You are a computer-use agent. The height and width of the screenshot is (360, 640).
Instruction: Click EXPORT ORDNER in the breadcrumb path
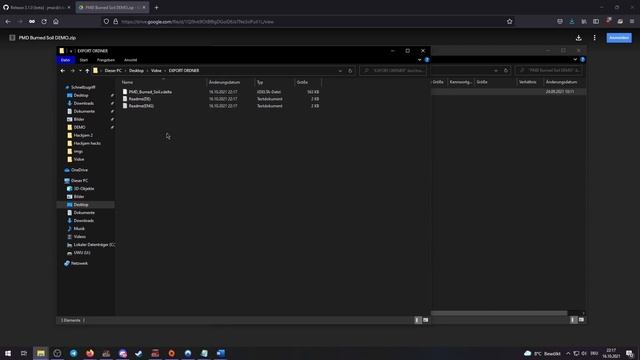coord(184,71)
